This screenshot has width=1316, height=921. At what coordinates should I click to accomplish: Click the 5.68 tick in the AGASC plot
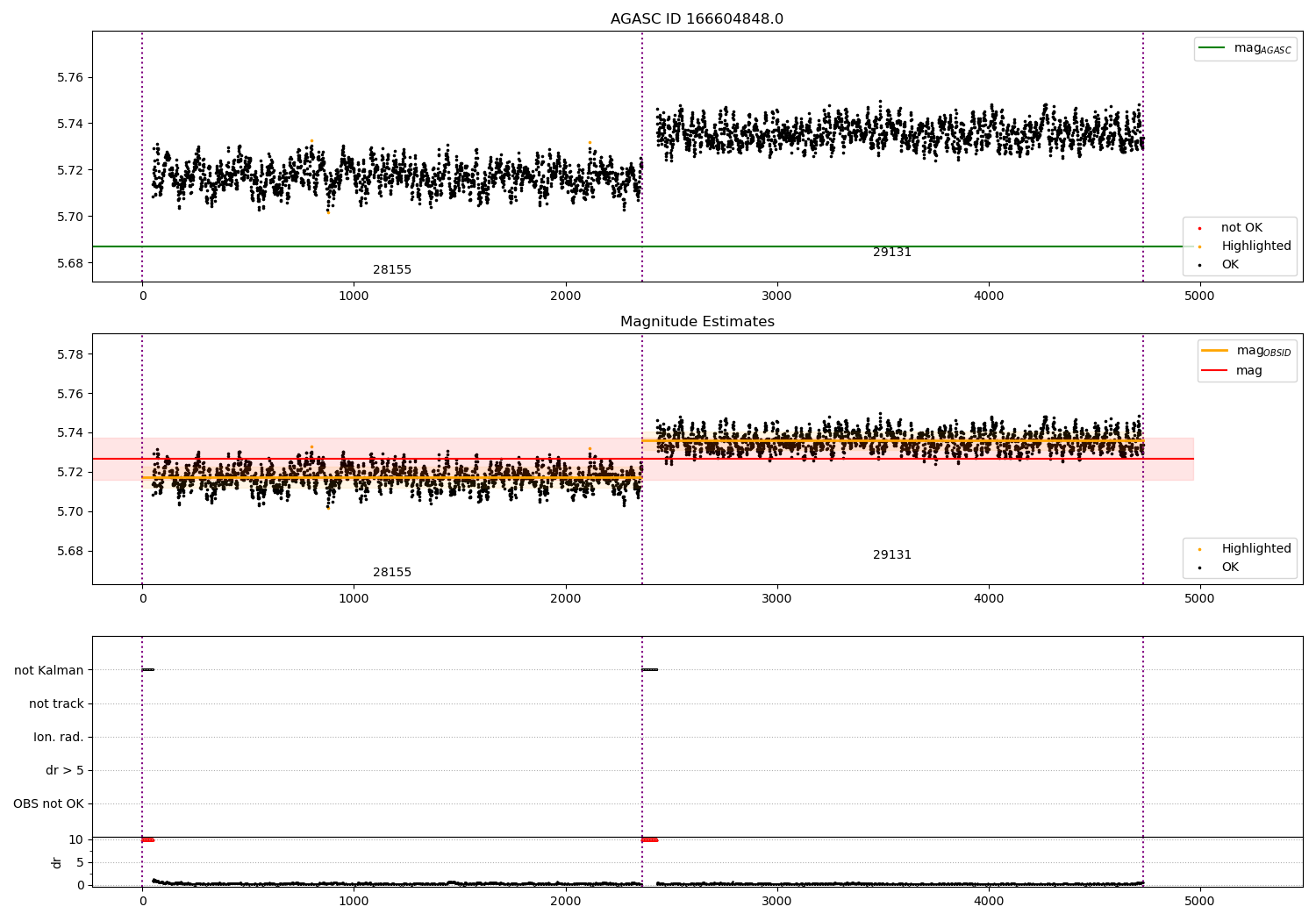click(70, 263)
